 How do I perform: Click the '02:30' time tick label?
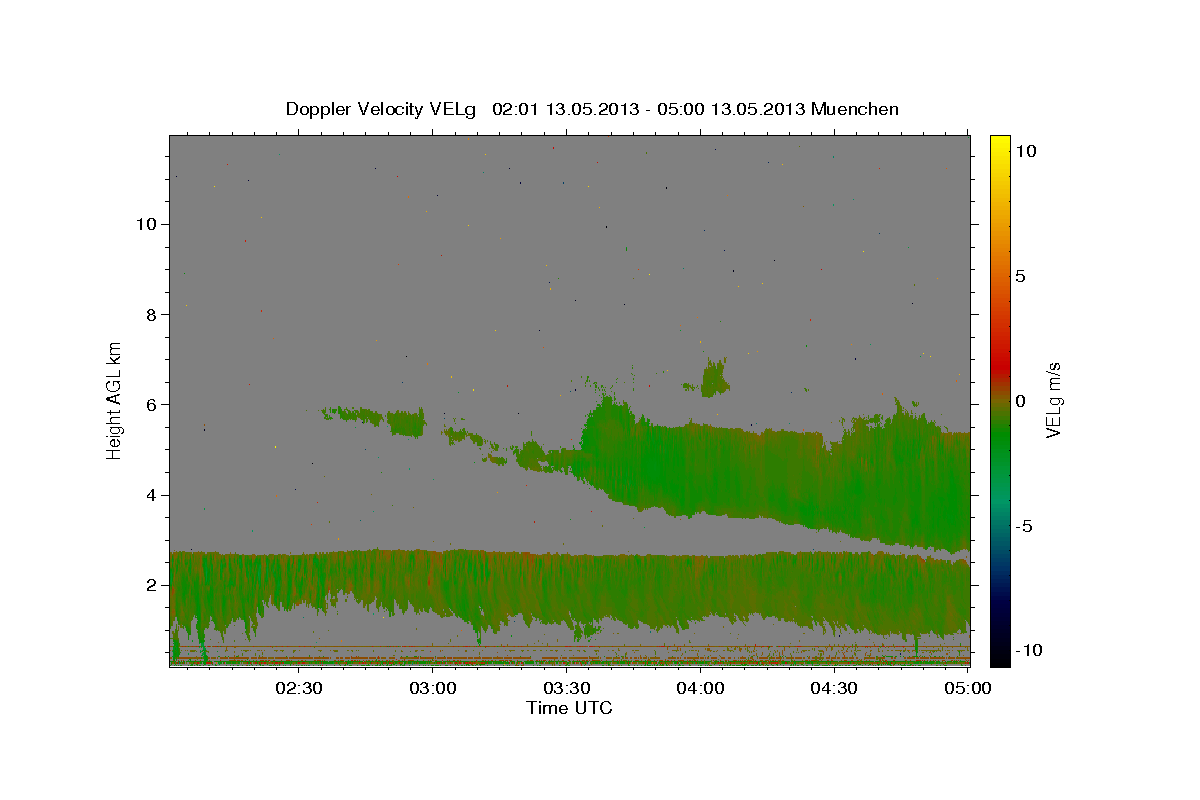pos(299,688)
